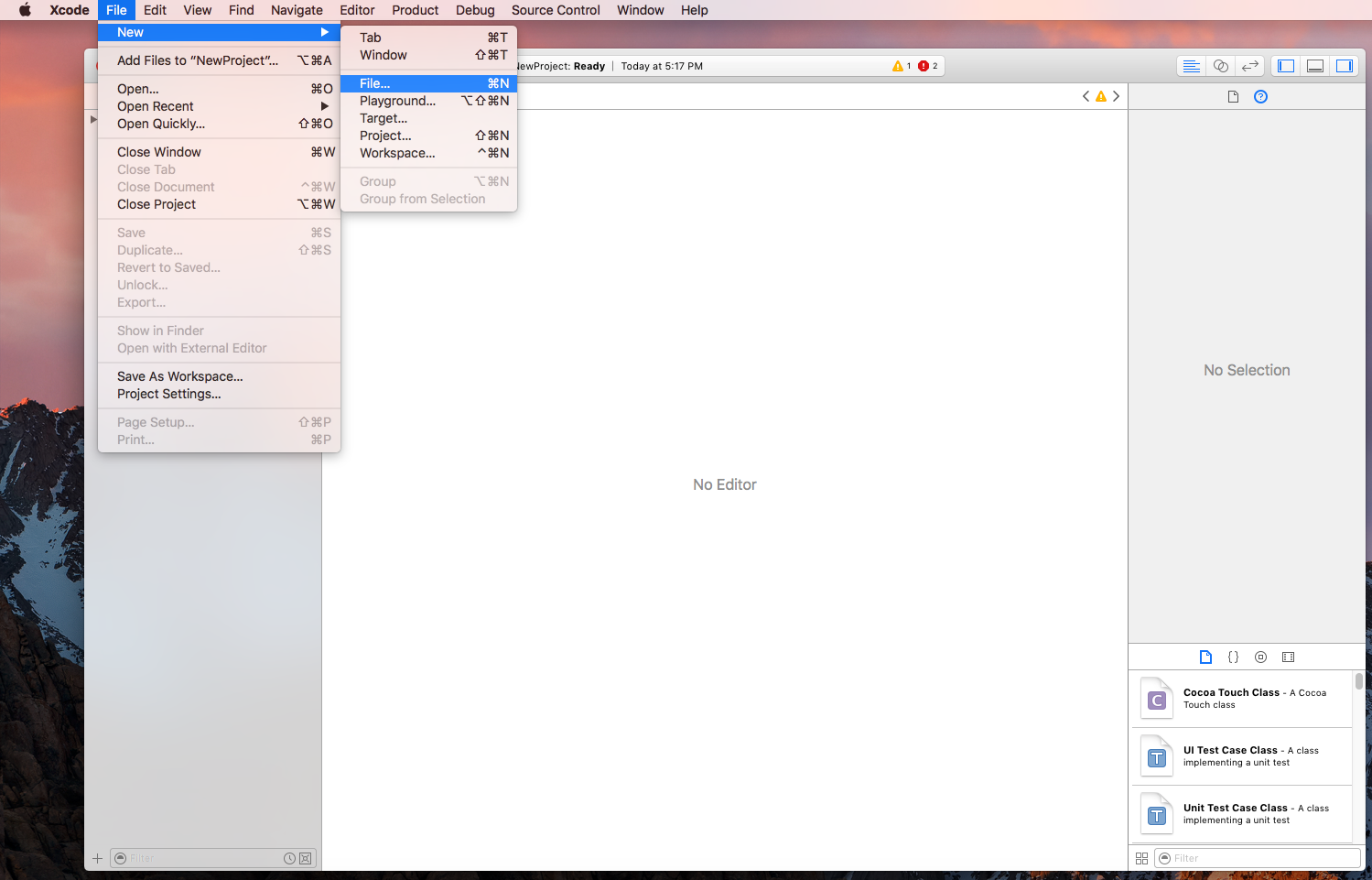Image resolution: width=1372 pixels, height=880 pixels.
Task: Expand the Open Recent submenu
Action: 219,106
